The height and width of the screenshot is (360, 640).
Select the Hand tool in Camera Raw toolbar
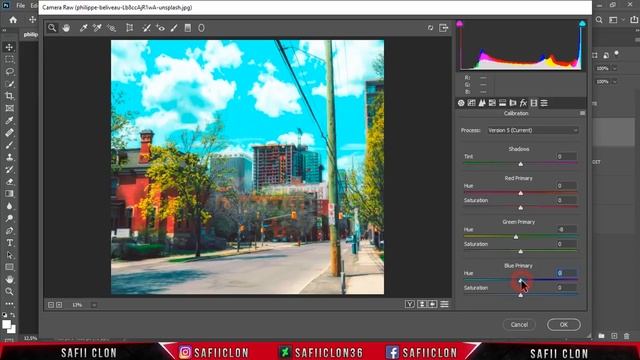(66, 28)
